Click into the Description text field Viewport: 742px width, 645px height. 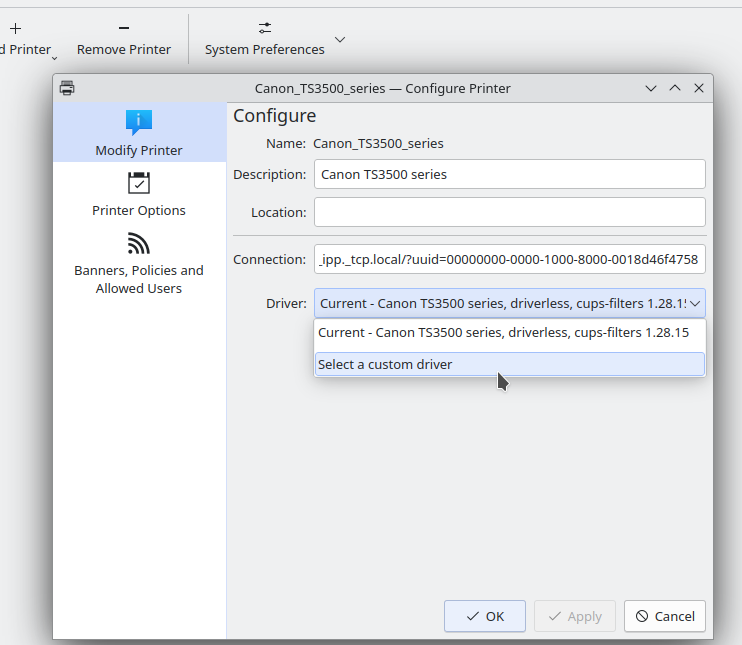coord(509,174)
